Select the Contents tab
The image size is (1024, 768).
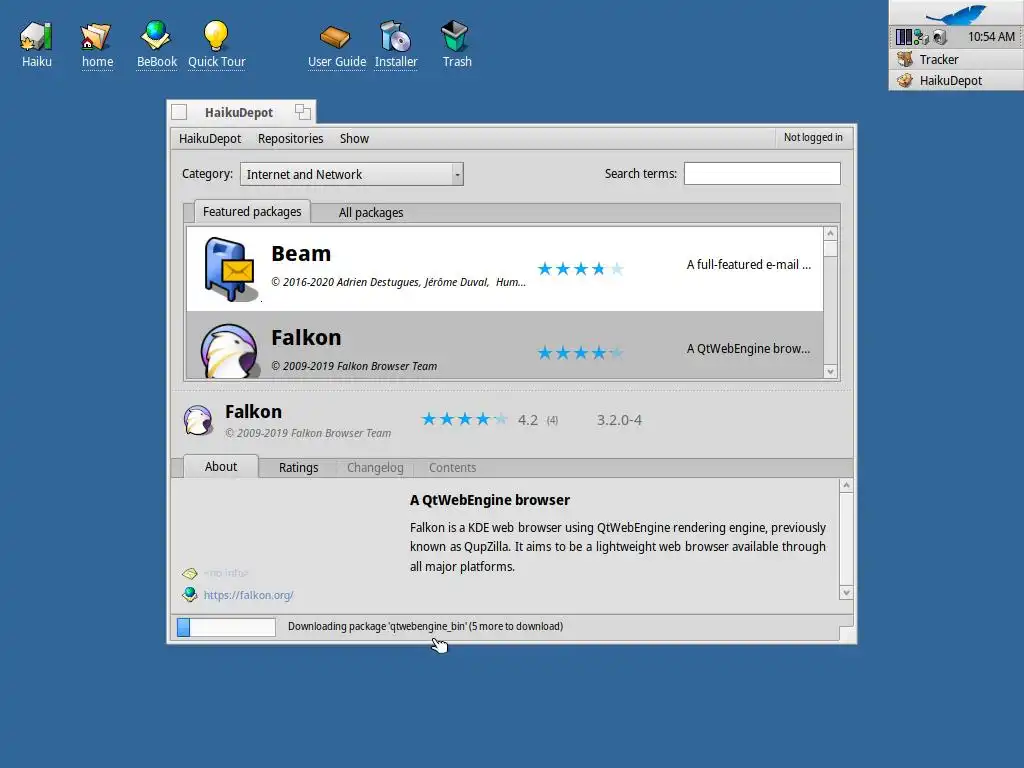(452, 468)
